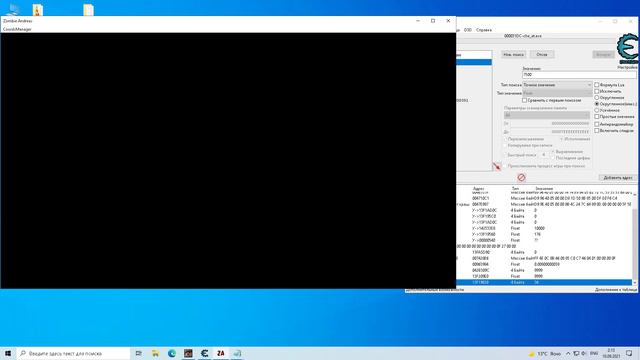Select the highlighted blue address table row
Image resolution: width=640 pixels, height=360 pixels.
pos(545,282)
